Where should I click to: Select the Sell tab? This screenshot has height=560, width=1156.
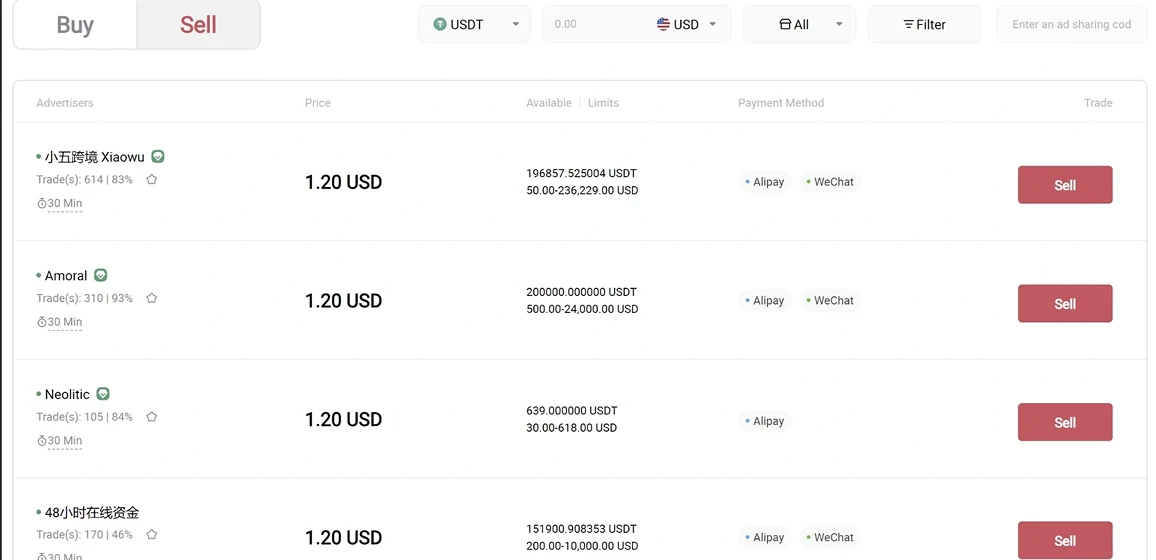click(x=198, y=24)
